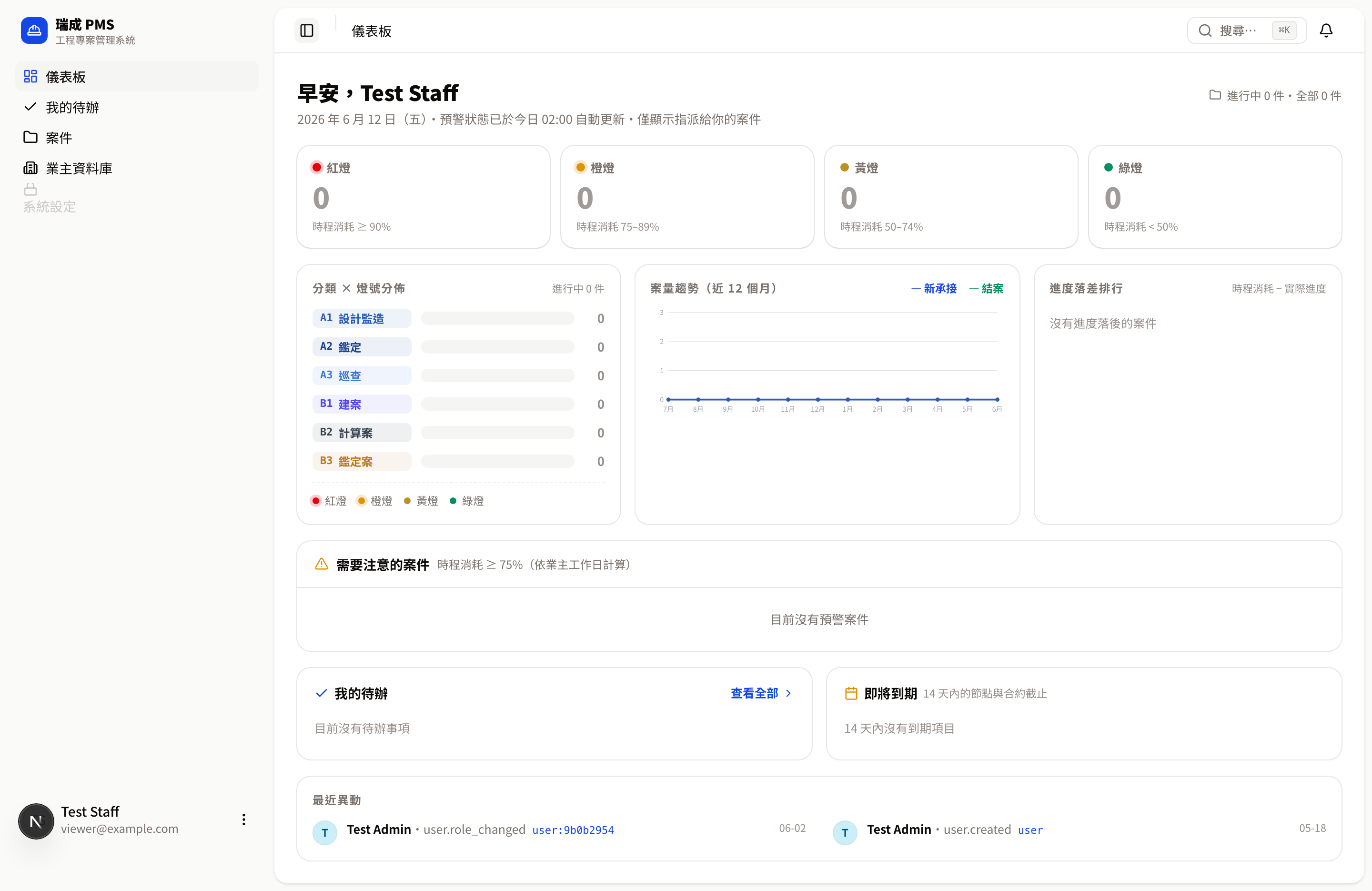The width and height of the screenshot is (1372, 891).
Task: Click 橙燈 legend dot under distribution chart
Action: [x=362, y=501]
